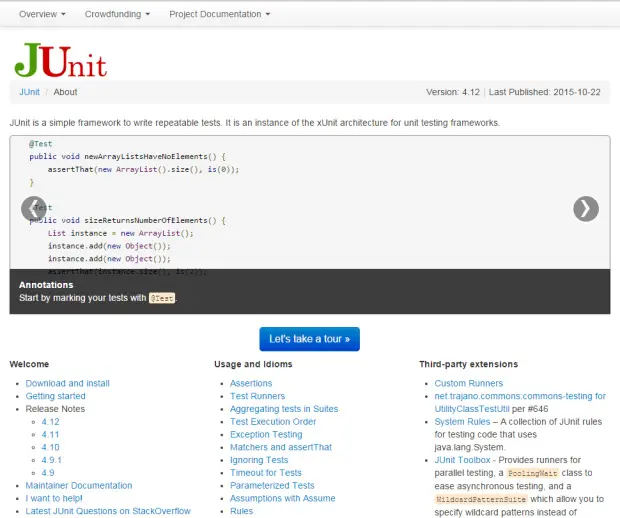
Task: Click the Usage and Idioms heading
Action: tap(253, 364)
